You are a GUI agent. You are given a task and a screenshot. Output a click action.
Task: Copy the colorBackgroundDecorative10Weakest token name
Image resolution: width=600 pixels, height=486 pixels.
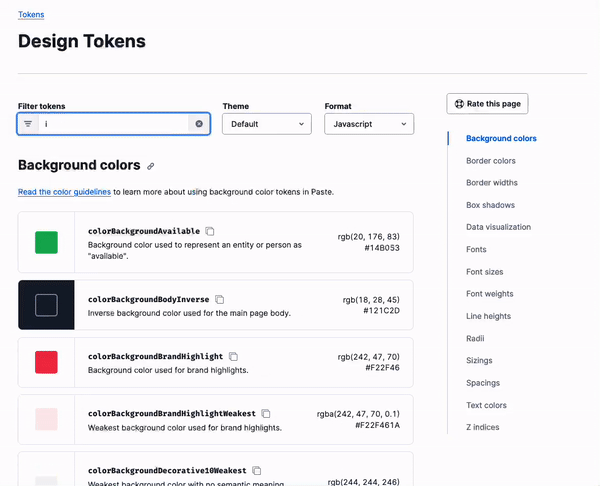coord(257,470)
